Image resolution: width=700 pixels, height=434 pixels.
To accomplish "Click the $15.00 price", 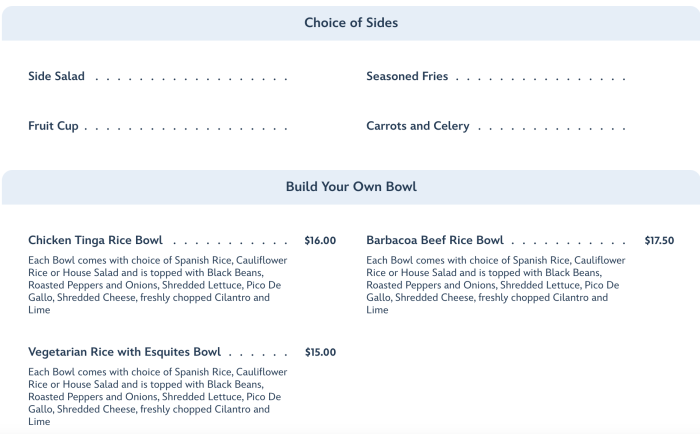I will click(x=320, y=353).
